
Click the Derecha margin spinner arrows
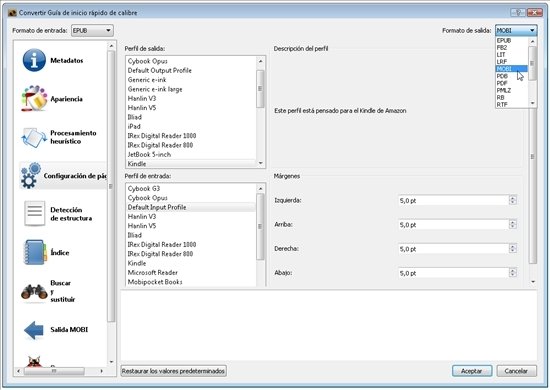[x=513, y=249]
